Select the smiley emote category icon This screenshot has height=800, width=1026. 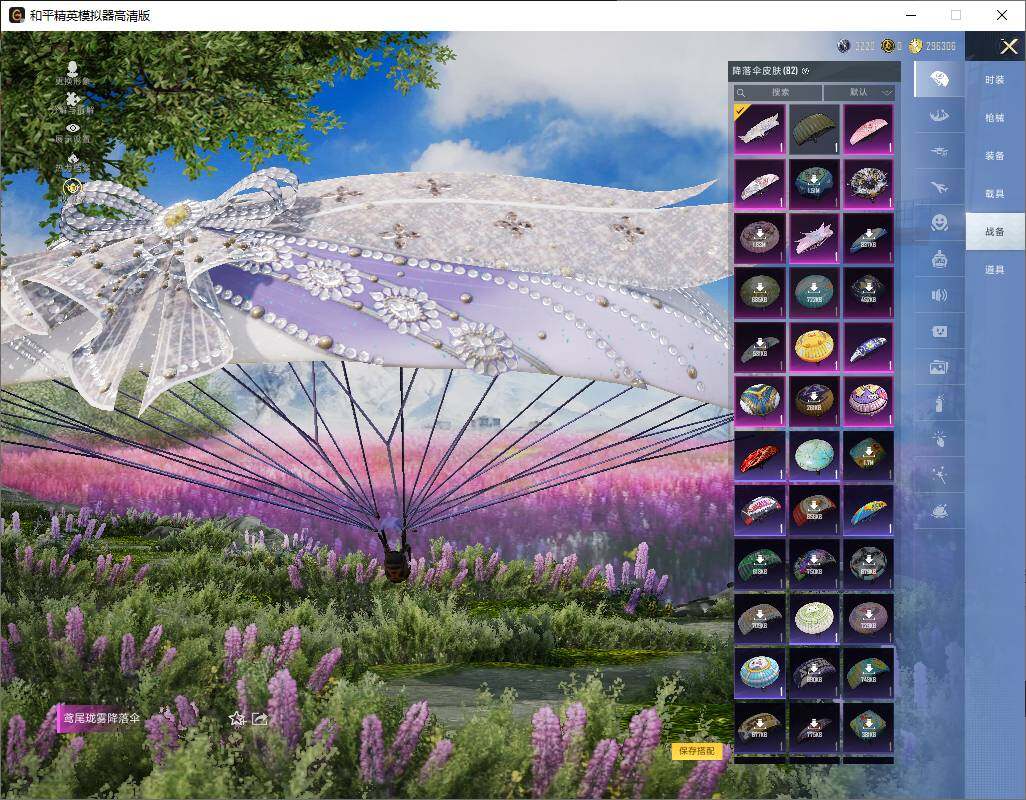(939, 223)
